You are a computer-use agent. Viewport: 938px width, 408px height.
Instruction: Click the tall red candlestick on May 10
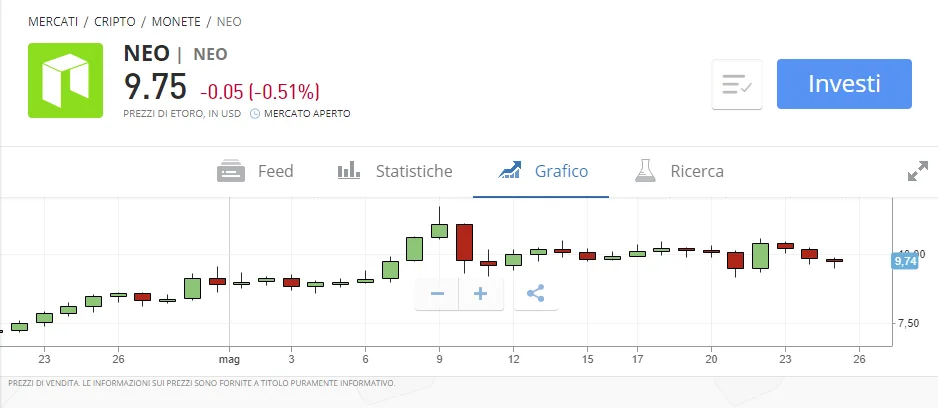(x=464, y=242)
